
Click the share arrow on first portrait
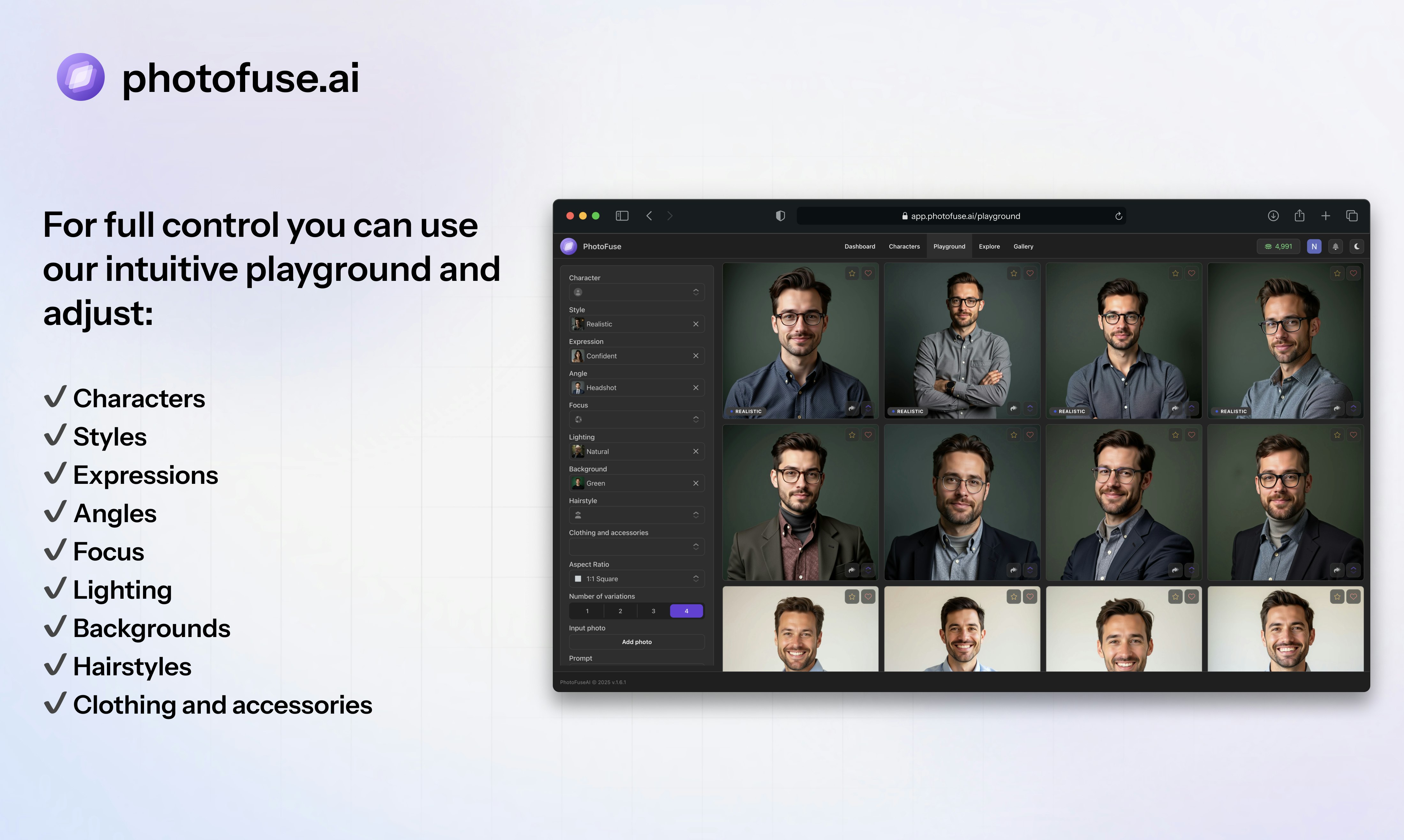[852, 408]
